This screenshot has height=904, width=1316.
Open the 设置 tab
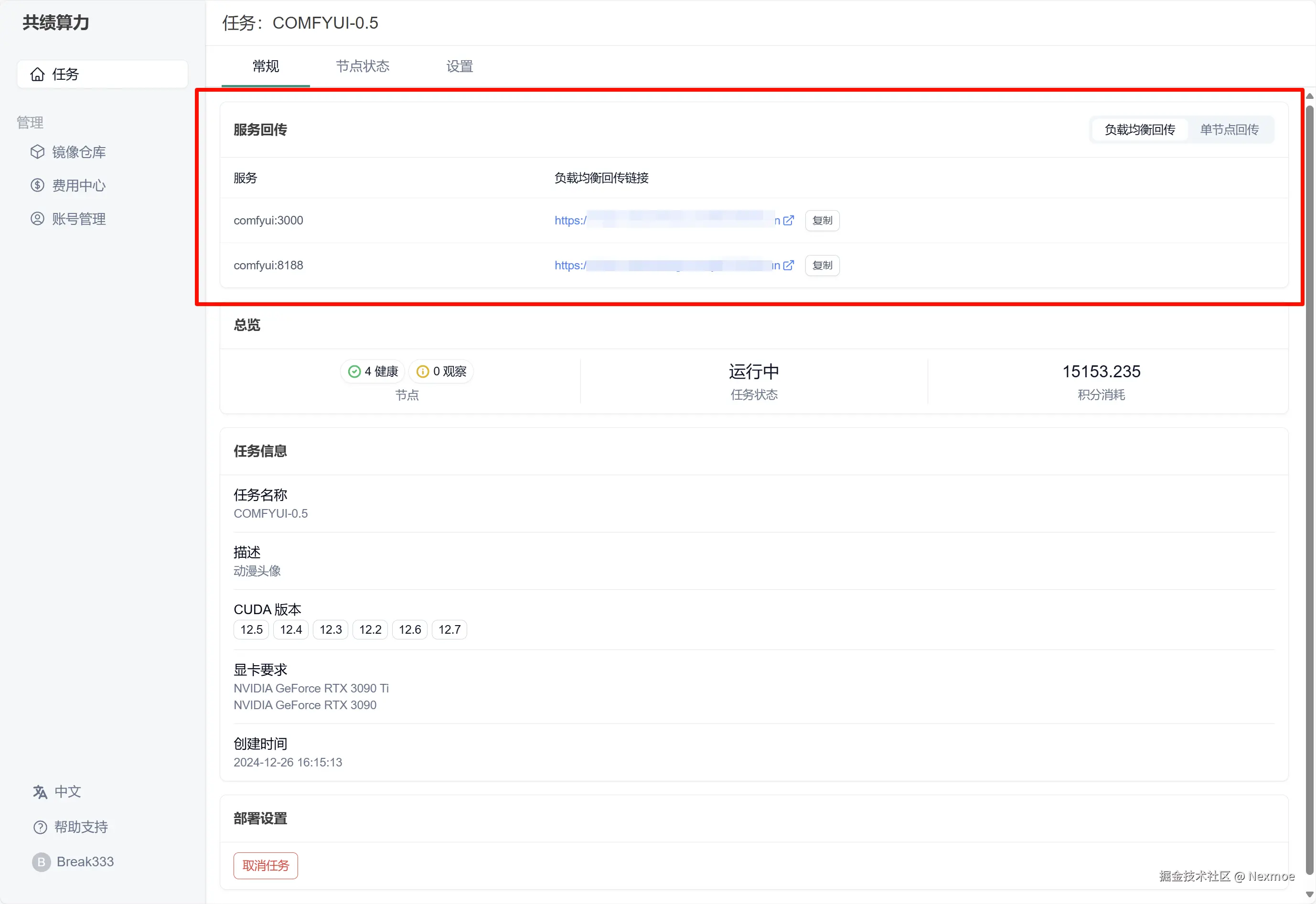pyautogui.click(x=459, y=66)
